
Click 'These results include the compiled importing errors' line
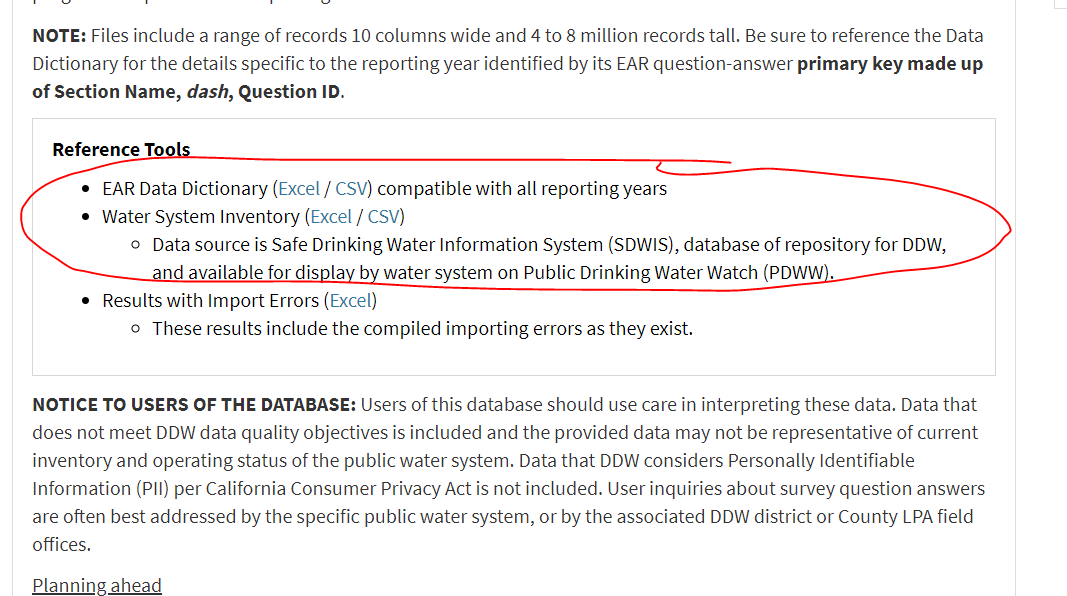tap(423, 329)
